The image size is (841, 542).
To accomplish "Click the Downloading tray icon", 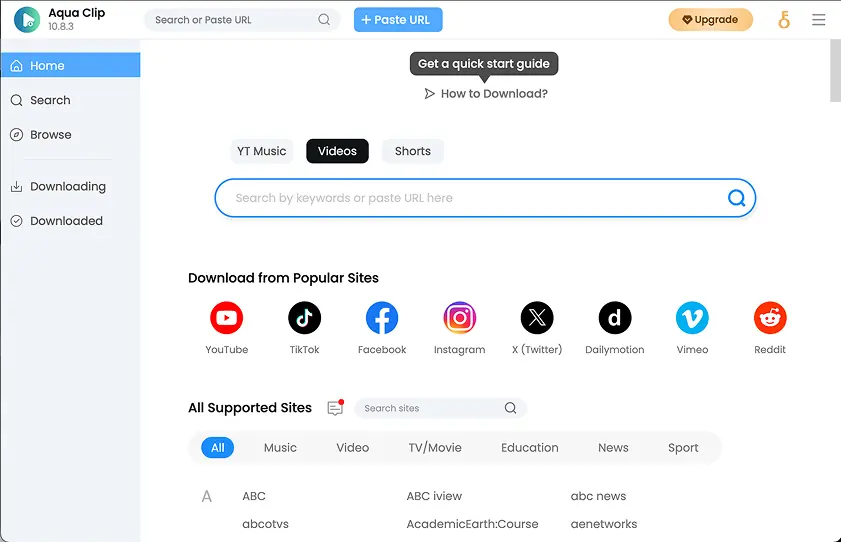I will (x=17, y=187).
